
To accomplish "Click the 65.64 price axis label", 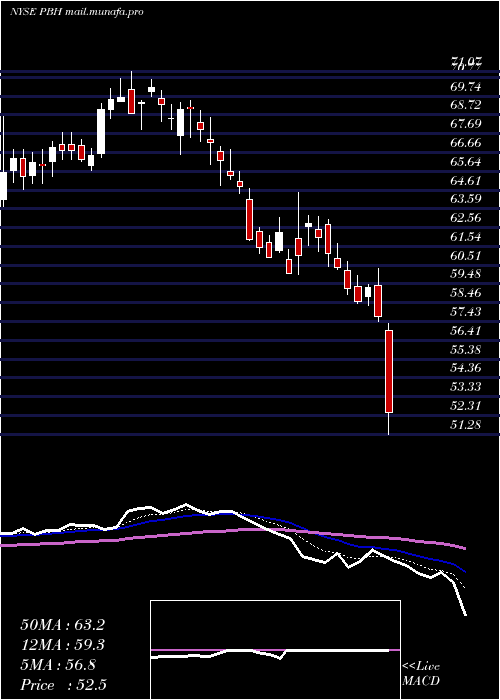I will 466,162.
